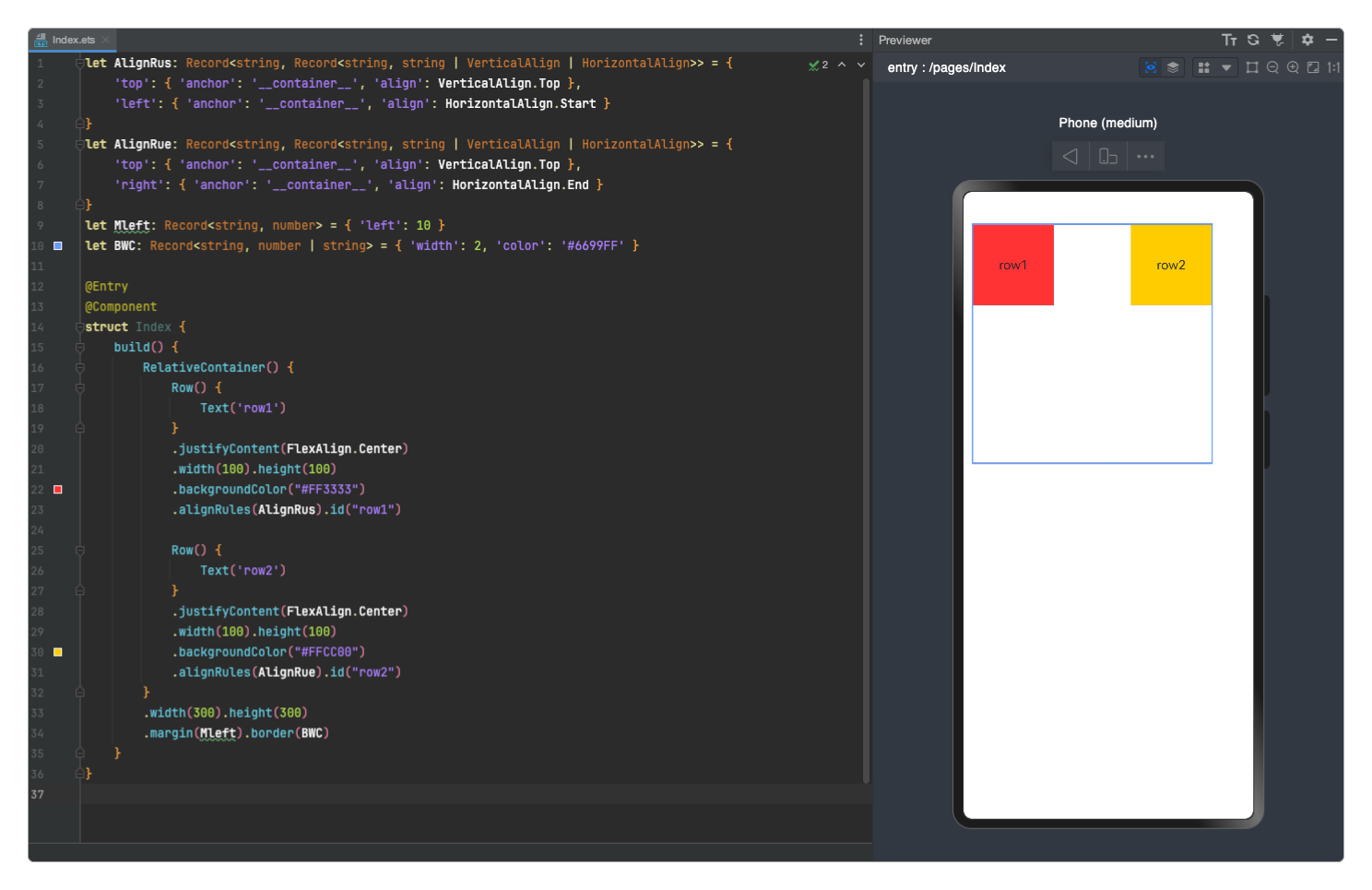Screen dimensions: 1372x890
Task: Click the yellow row2 box in preview
Action: click(x=1171, y=265)
